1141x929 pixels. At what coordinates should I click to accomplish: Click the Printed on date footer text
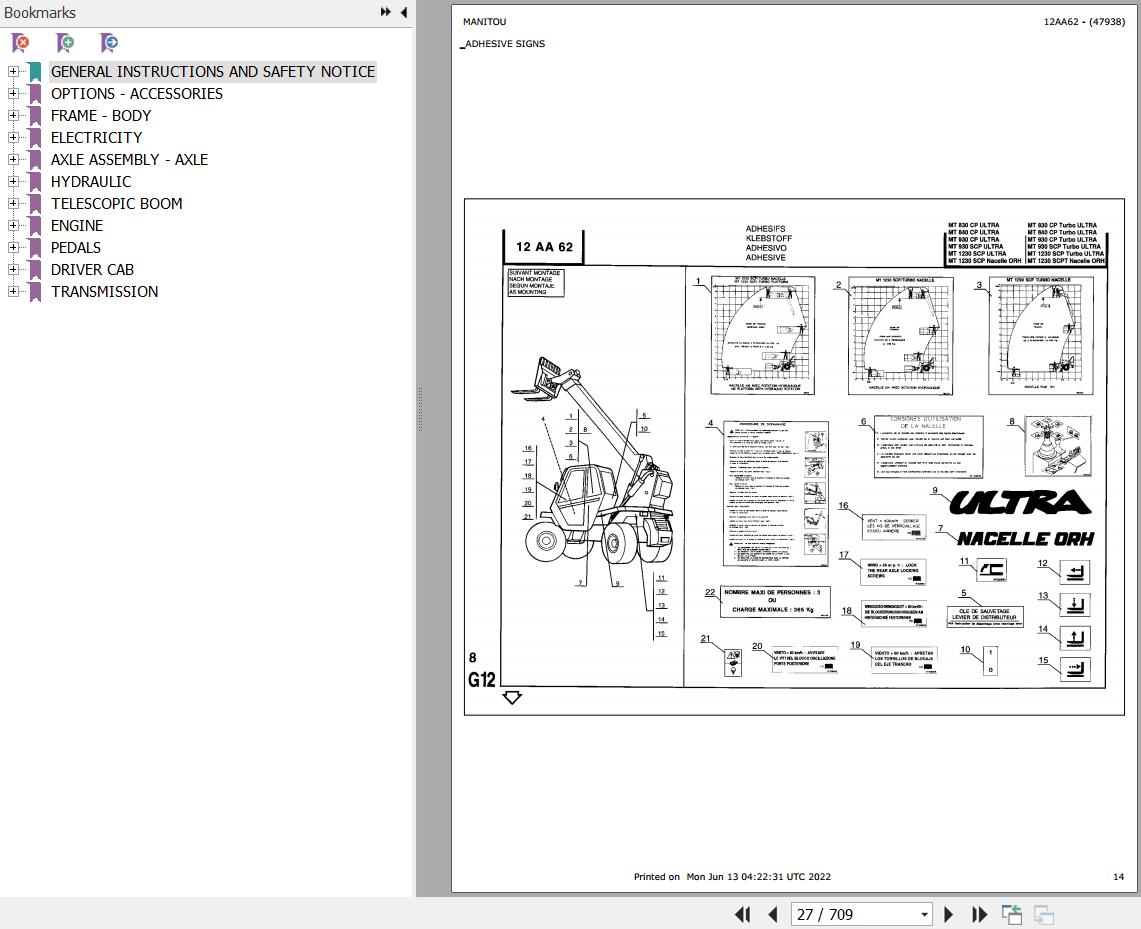pyautogui.click(x=732, y=877)
